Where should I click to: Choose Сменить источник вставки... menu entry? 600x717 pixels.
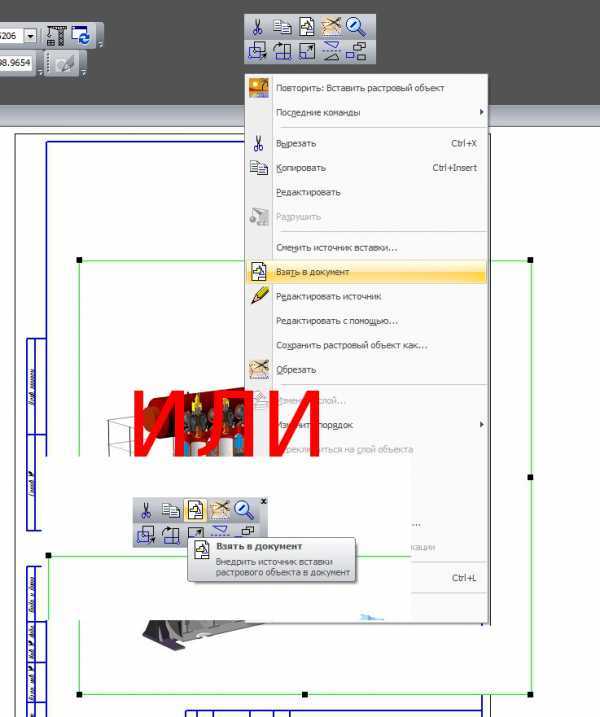tap(366, 248)
